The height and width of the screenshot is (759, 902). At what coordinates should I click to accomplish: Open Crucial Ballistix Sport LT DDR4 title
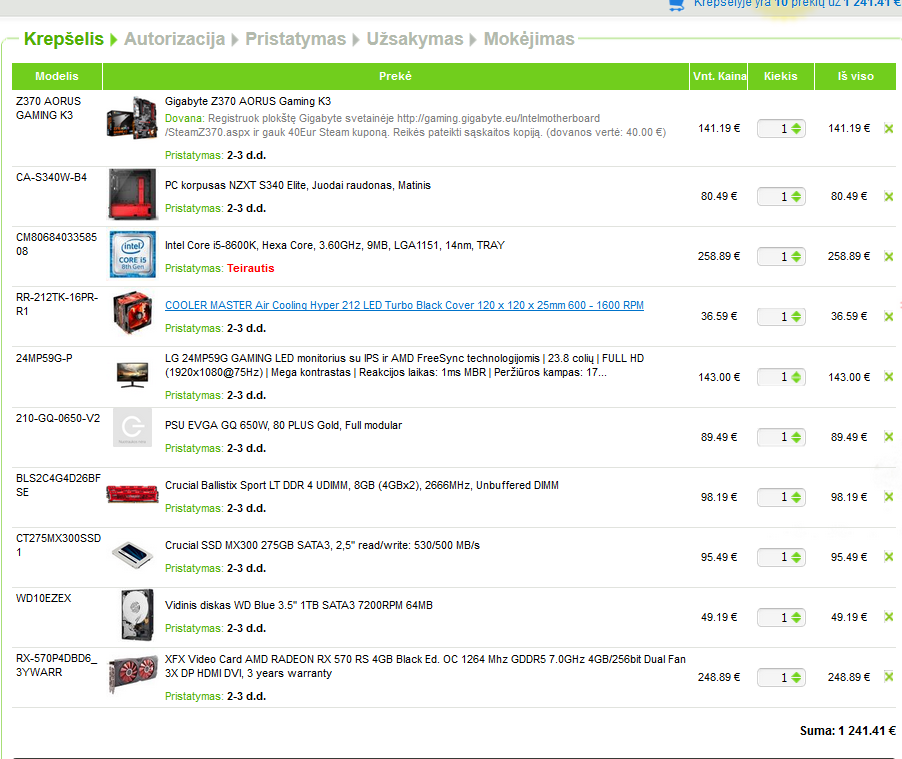tap(362, 485)
